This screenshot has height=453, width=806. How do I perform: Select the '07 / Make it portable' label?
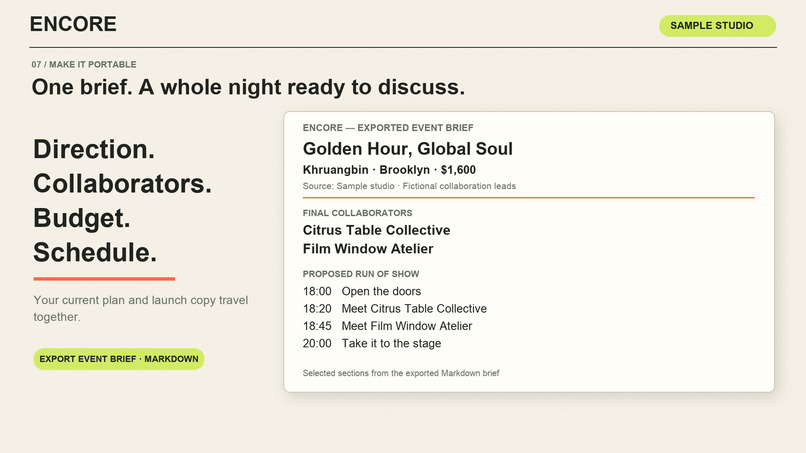point(84,64)
